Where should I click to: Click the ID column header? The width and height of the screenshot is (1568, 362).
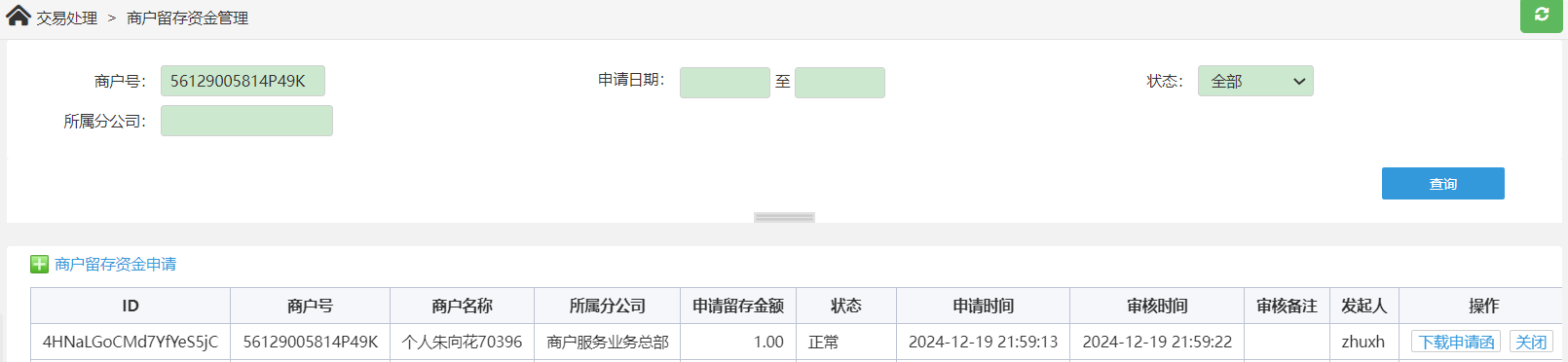(131, 306)
